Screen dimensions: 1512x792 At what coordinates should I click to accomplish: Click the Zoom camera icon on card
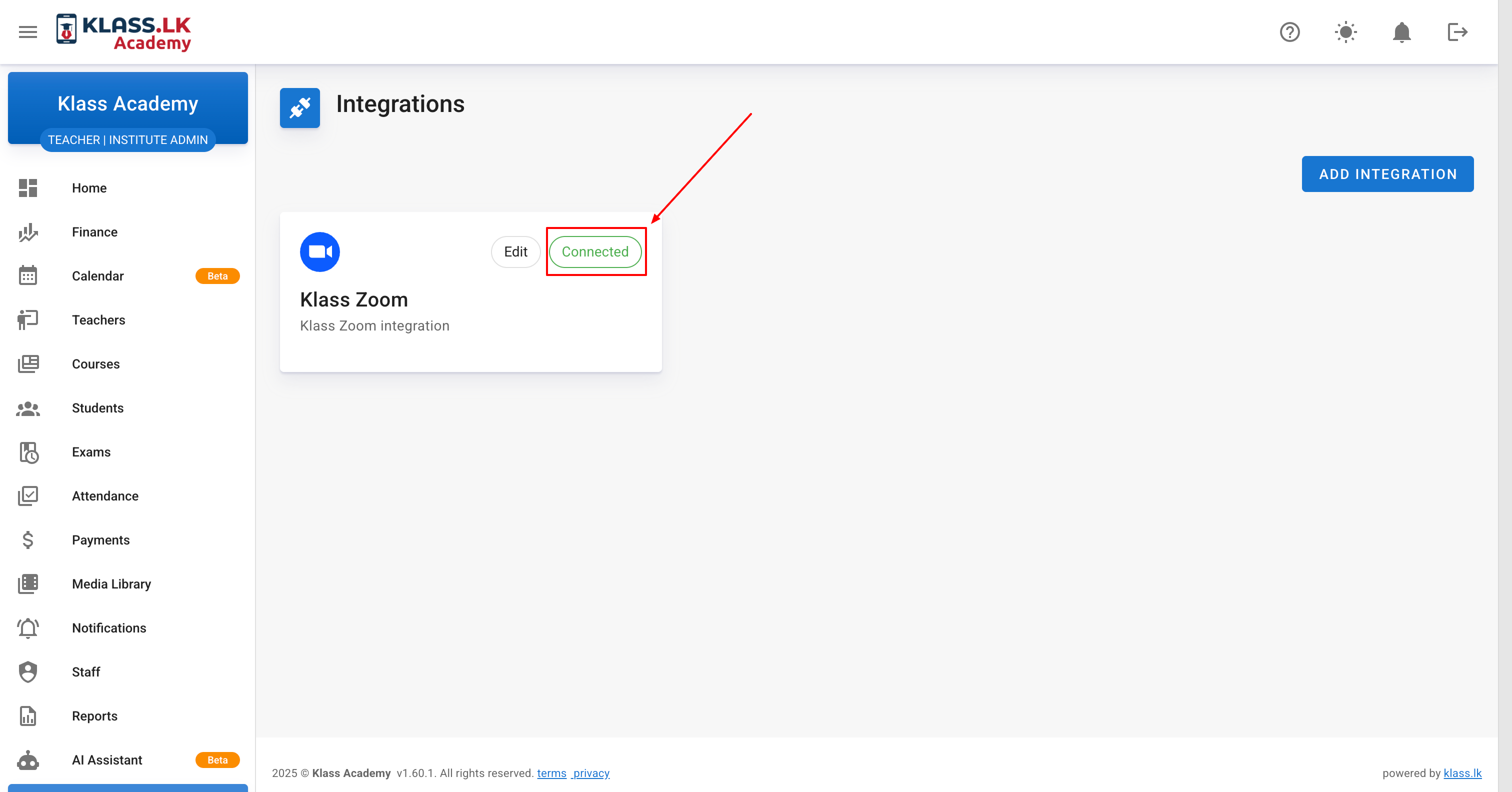coord(320,252)
